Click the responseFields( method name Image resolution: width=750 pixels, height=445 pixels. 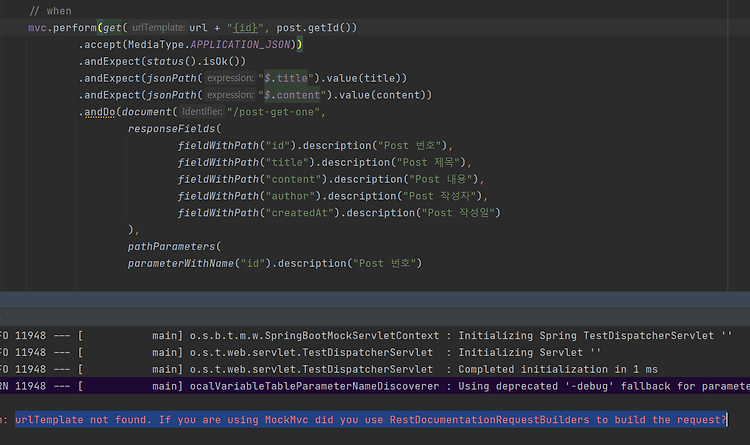coord(174,129)
